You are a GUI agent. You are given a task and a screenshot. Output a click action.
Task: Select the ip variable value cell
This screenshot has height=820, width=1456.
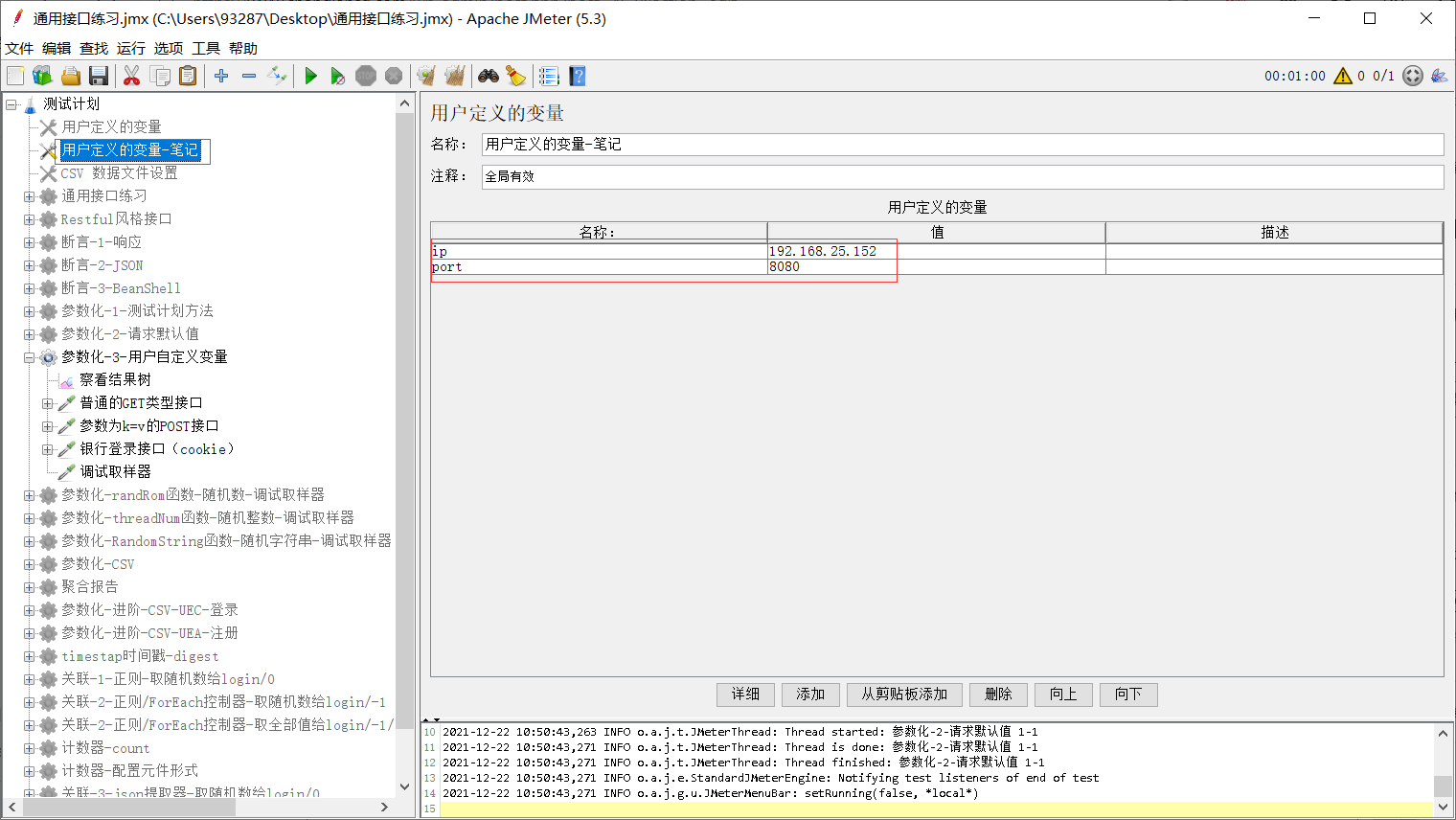coord(936,252)
